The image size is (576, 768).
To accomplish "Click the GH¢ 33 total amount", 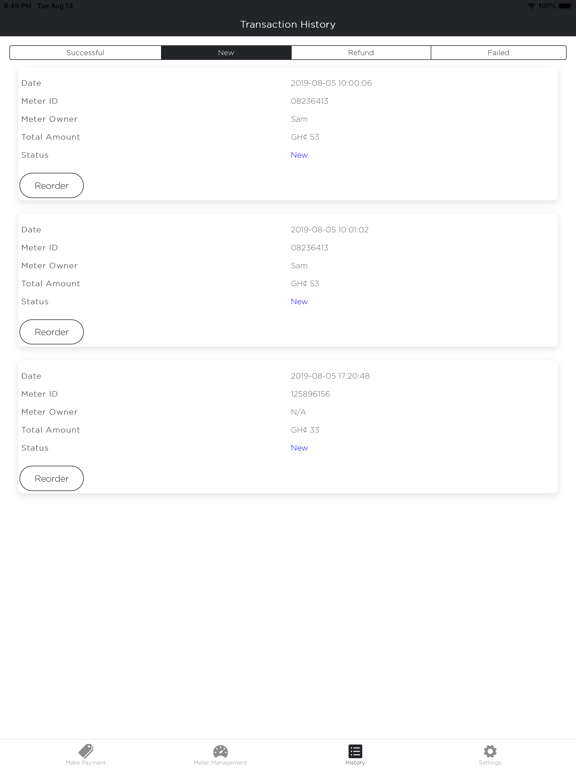I will click(x=305, y=430).
